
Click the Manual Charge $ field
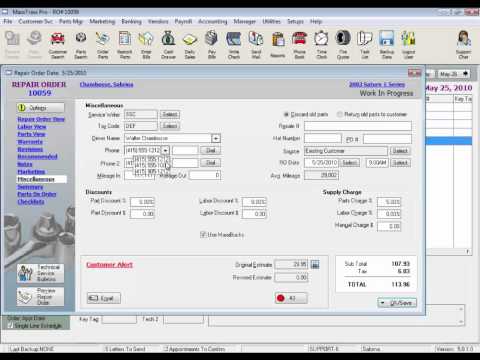pyautogui.click(x=389, y=226)
